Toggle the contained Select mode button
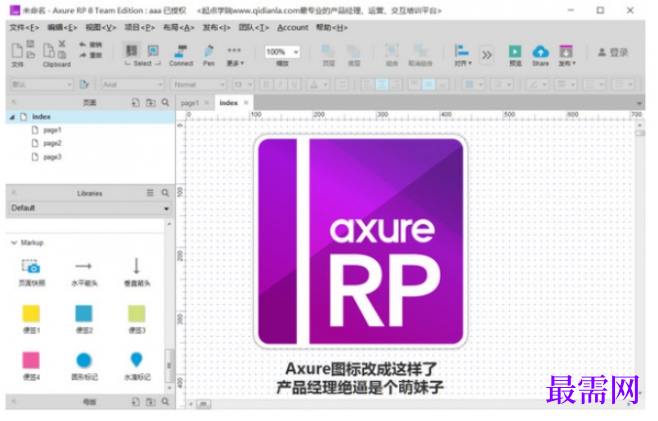This screenshot has height=421, width=658. click(153, 51)
